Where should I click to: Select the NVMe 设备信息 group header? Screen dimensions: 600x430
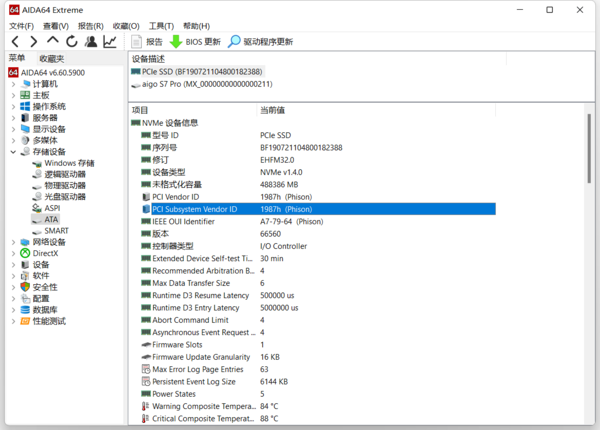[x=165, y=123]
